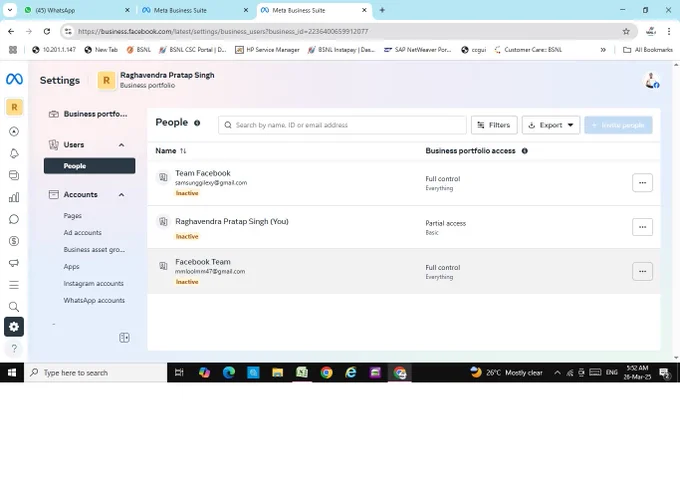
Task: Click the search by name or email field
Action: point(342,125)
